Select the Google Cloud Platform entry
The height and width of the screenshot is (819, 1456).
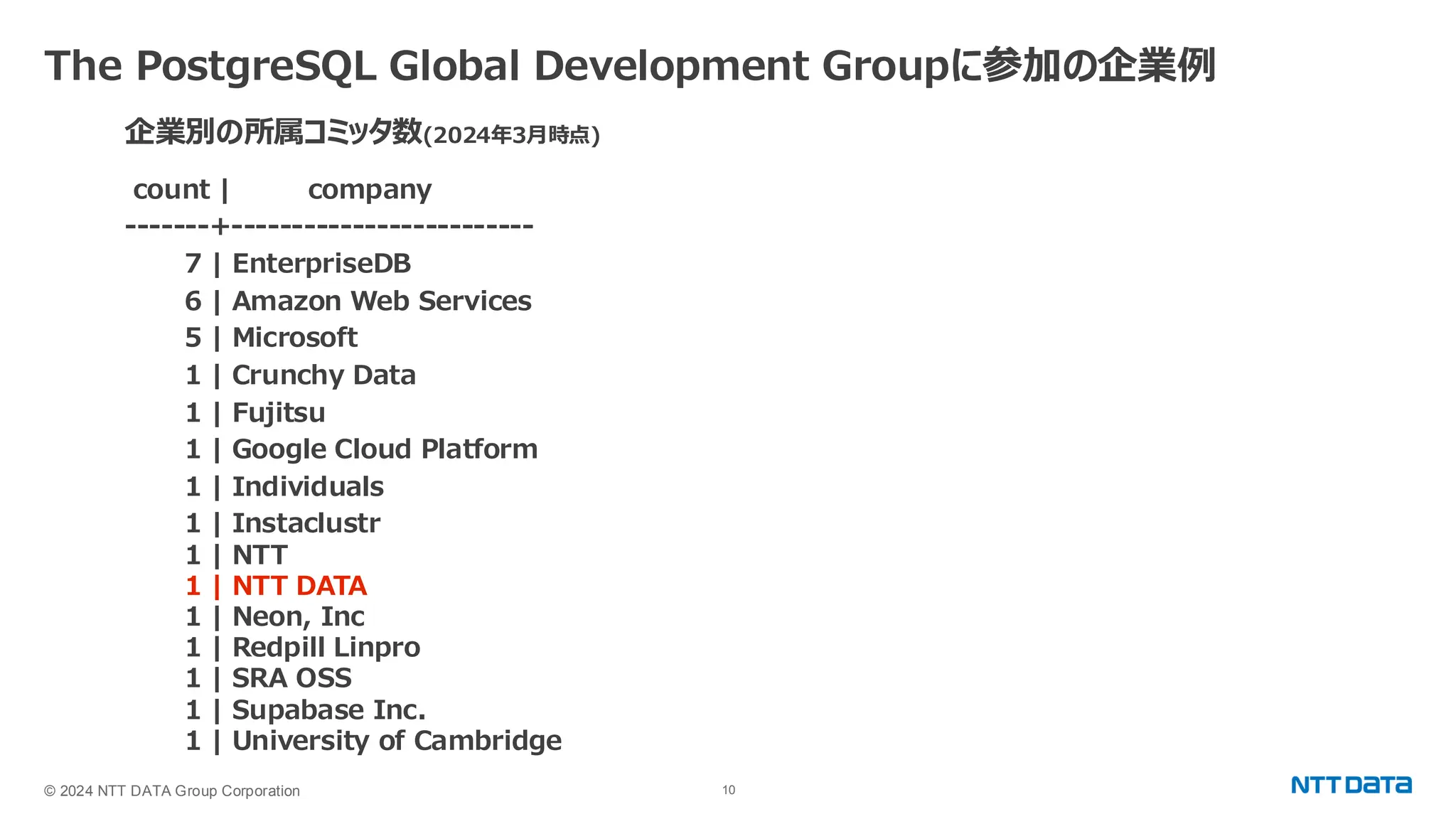point(384,449)
